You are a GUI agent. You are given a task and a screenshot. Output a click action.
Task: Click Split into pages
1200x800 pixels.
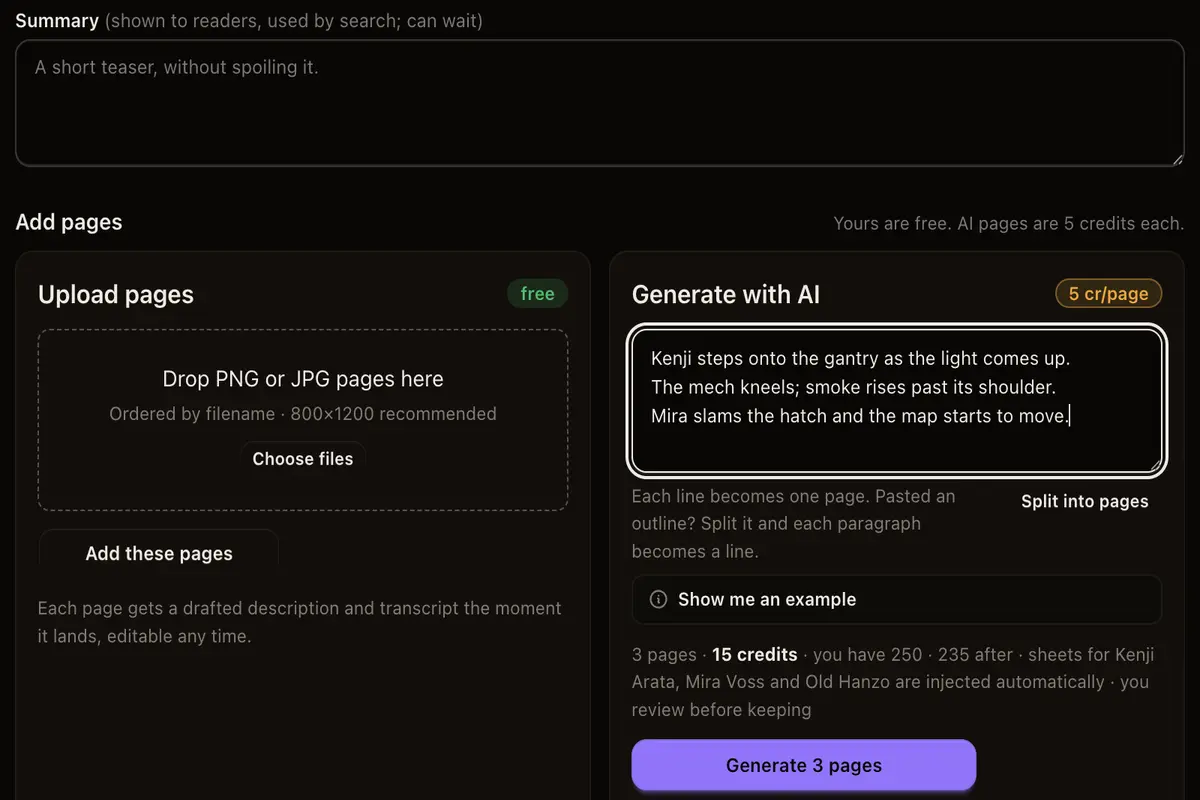[1085, 502]
